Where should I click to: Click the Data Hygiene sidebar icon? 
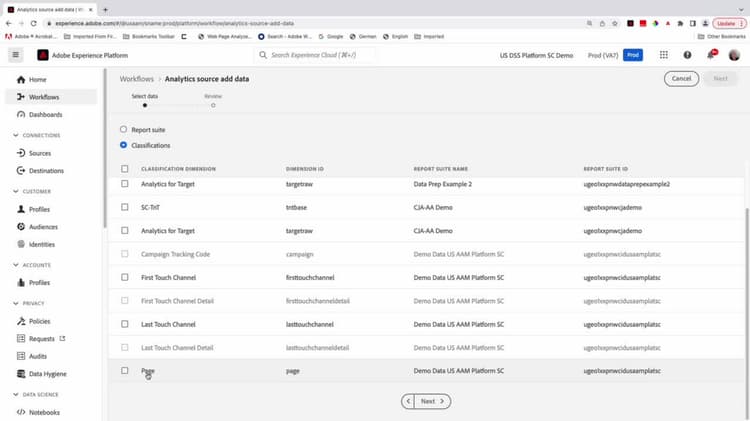tap(21, 374)
